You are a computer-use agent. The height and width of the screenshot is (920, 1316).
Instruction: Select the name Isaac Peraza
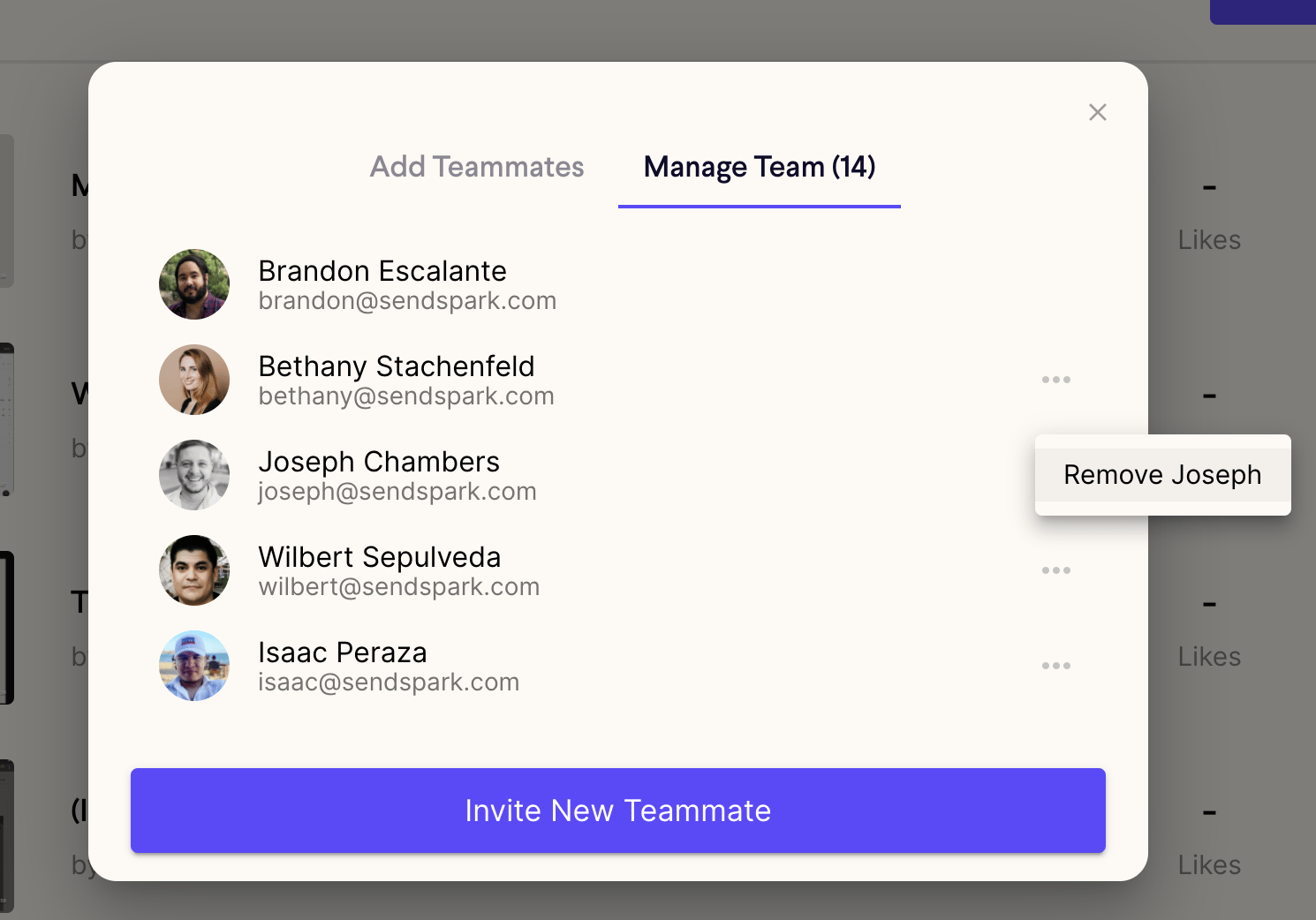(x=343, y=652)
